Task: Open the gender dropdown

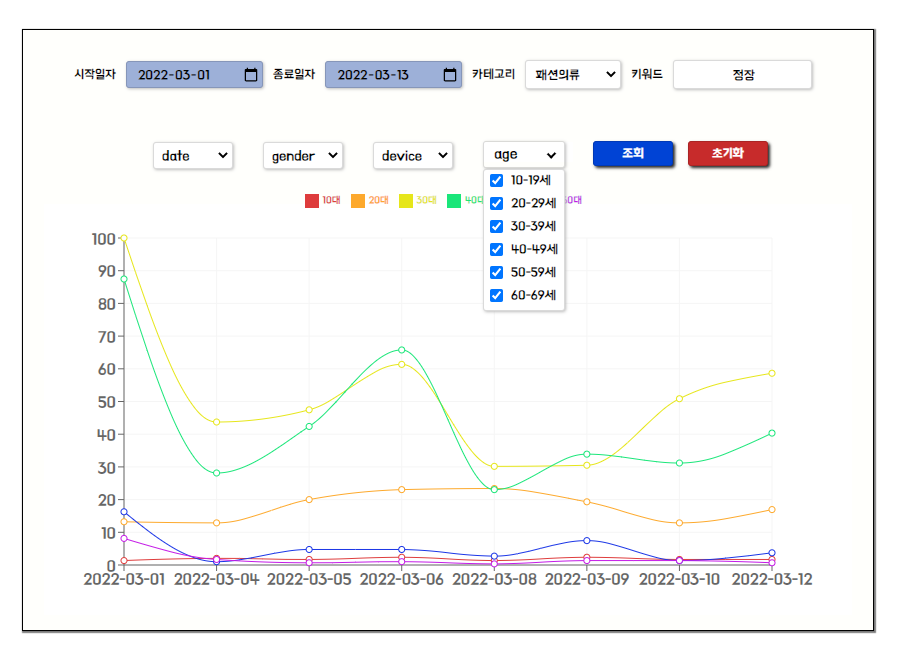Action: [303, 155]
